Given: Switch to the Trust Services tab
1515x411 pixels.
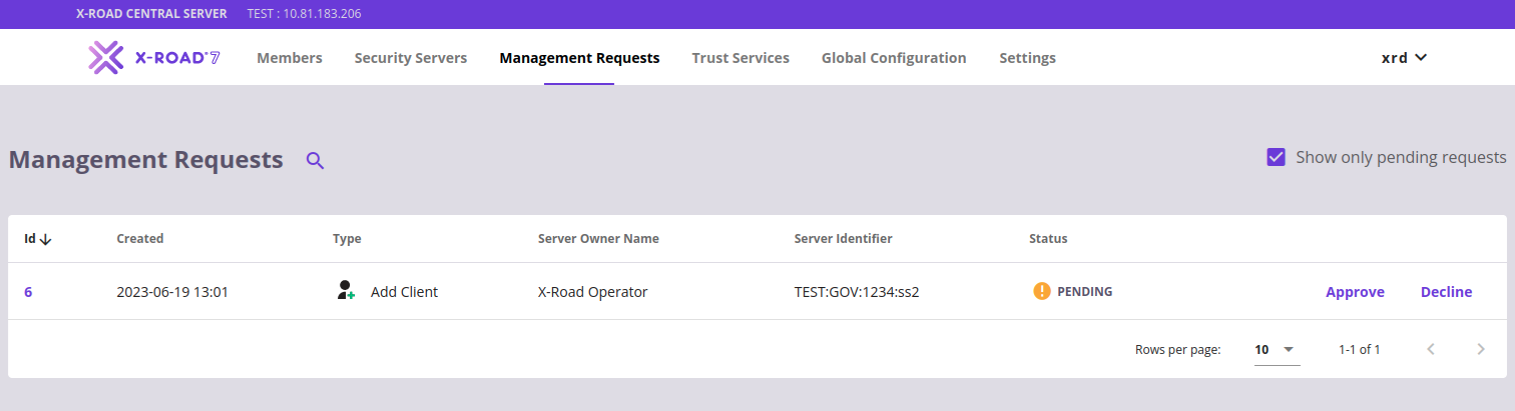Looking at the screenshot, I should click(741, 58).
